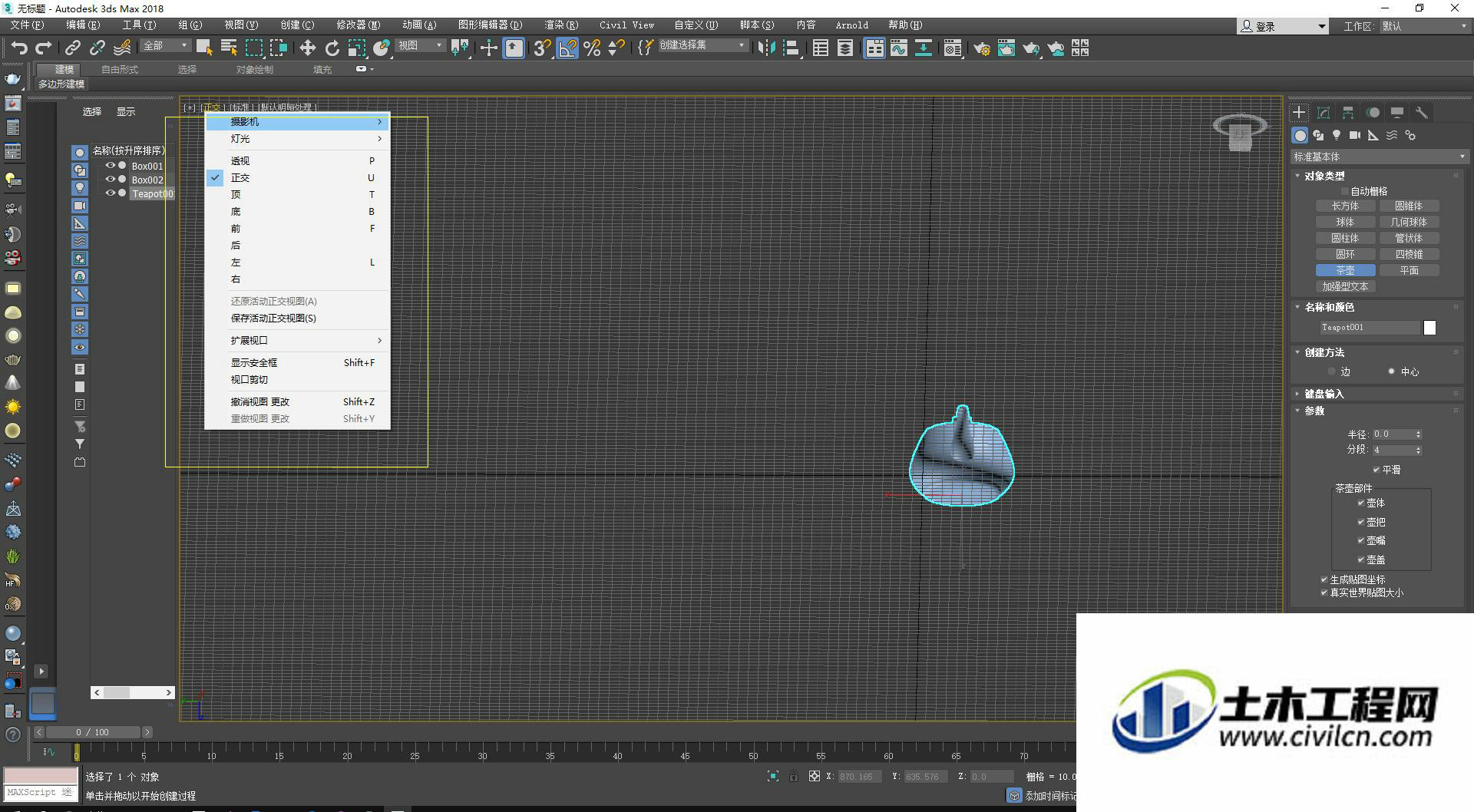Click the 分段 spinner arrows

[1418, 451]
